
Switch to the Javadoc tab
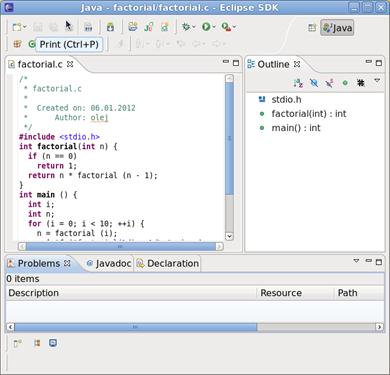(x=109, y=263)
